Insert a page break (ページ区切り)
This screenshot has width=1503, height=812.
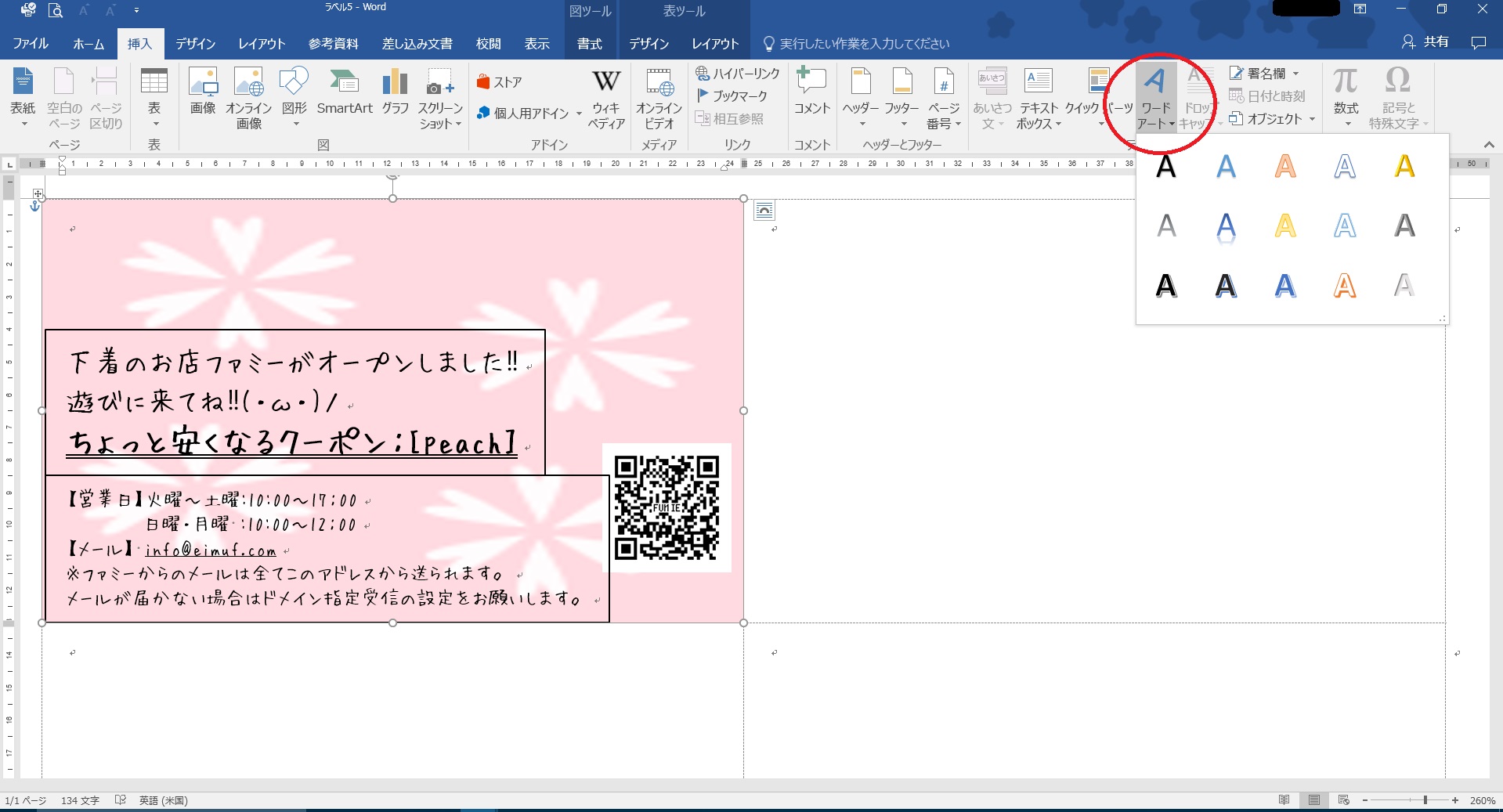[x=106, y=99]
